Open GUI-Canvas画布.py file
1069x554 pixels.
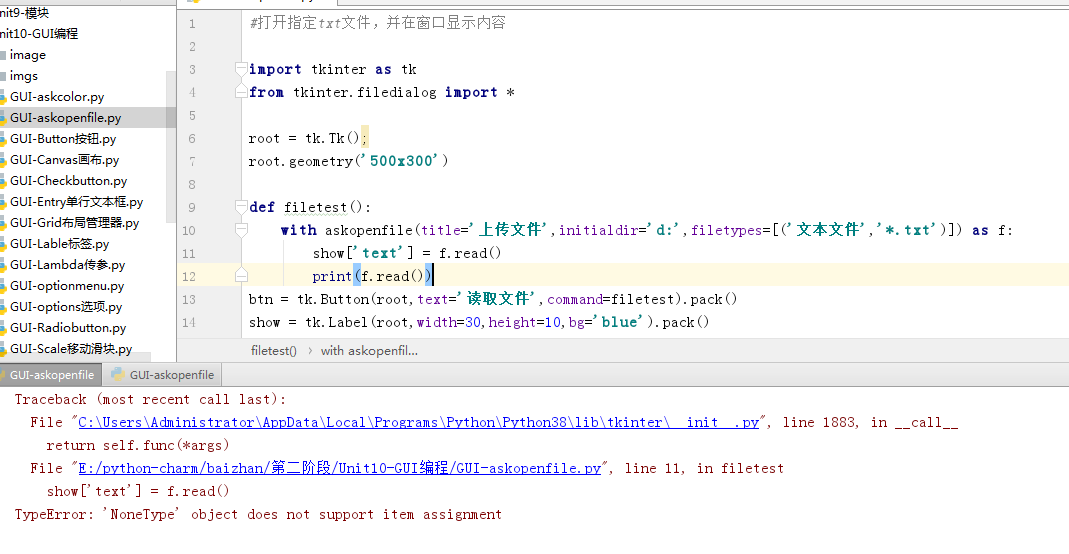point(64,160)
